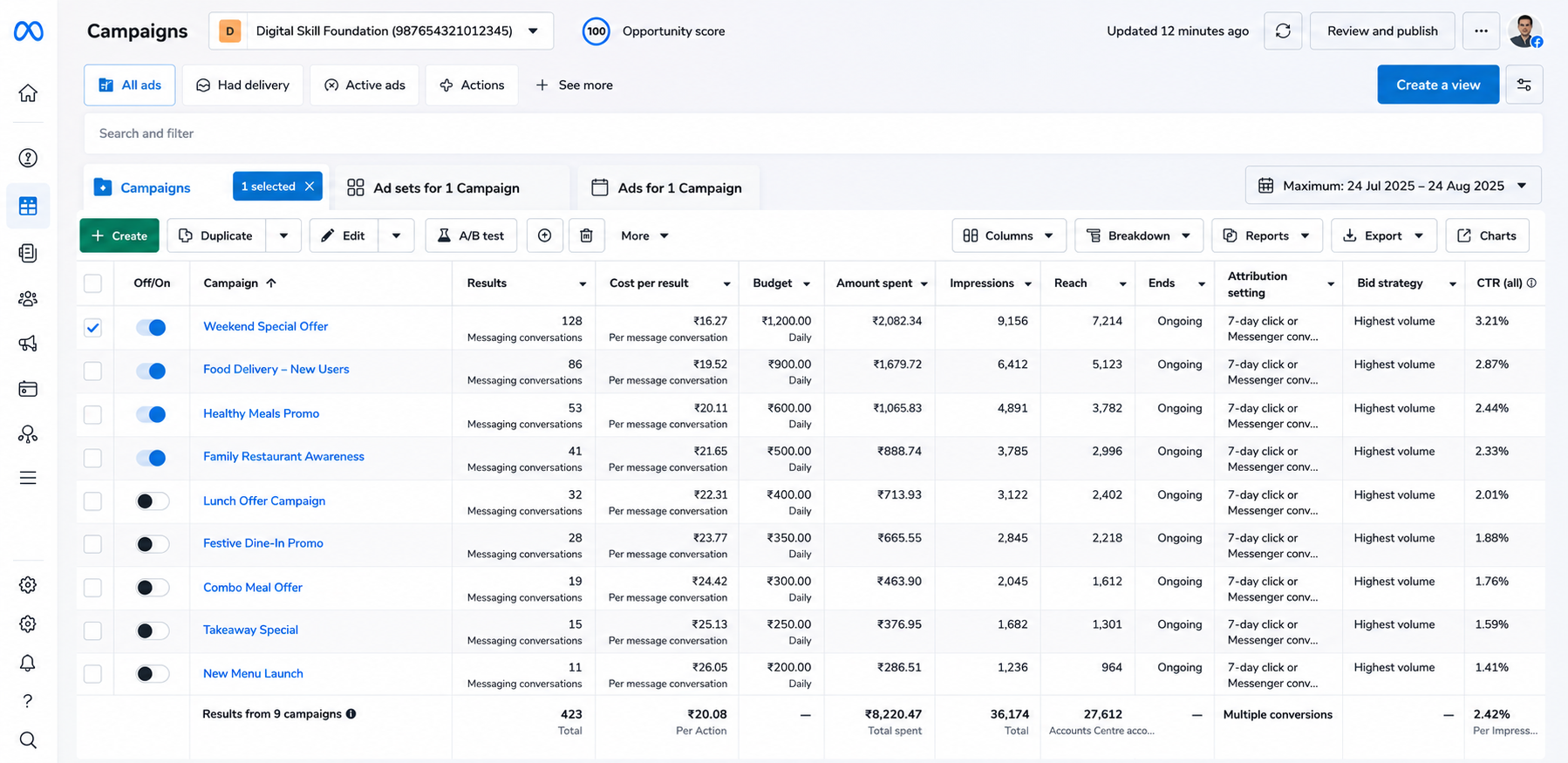The width and height of the screenshot is (1568, 763).
Task: Open info icon beside Results from 9 campaigns
Action: pos(351,714)
